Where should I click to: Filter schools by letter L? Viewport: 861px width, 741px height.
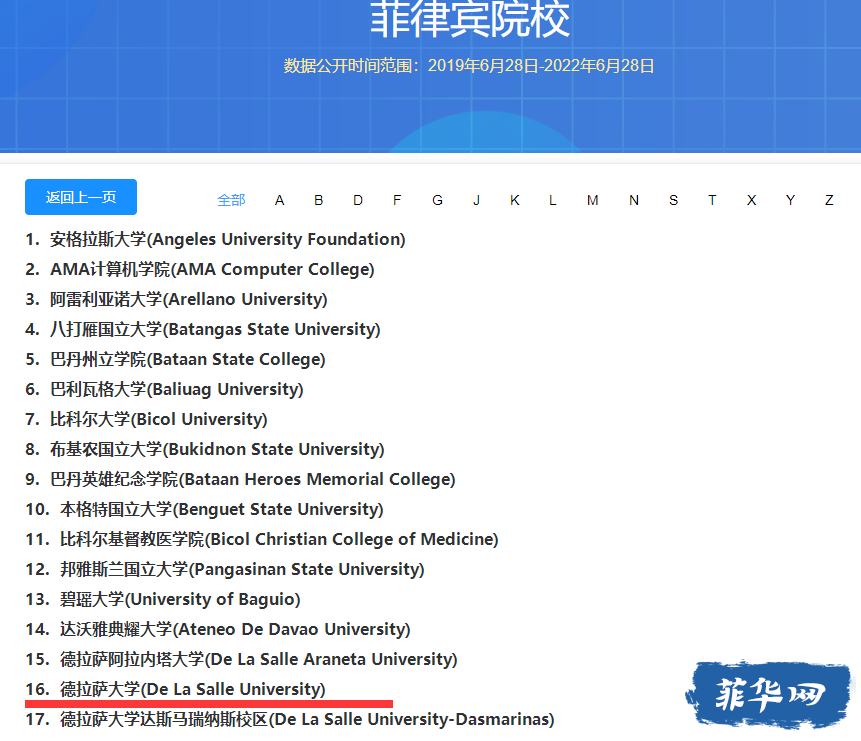(552, 200)
